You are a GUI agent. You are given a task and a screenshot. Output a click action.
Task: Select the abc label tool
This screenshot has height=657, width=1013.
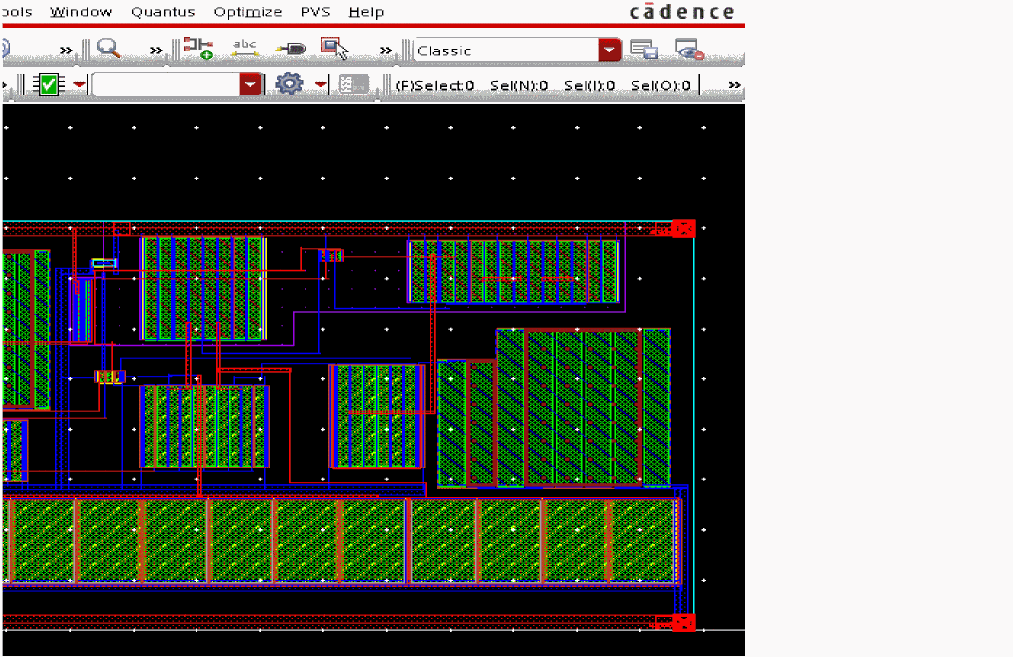pos(245,49)
